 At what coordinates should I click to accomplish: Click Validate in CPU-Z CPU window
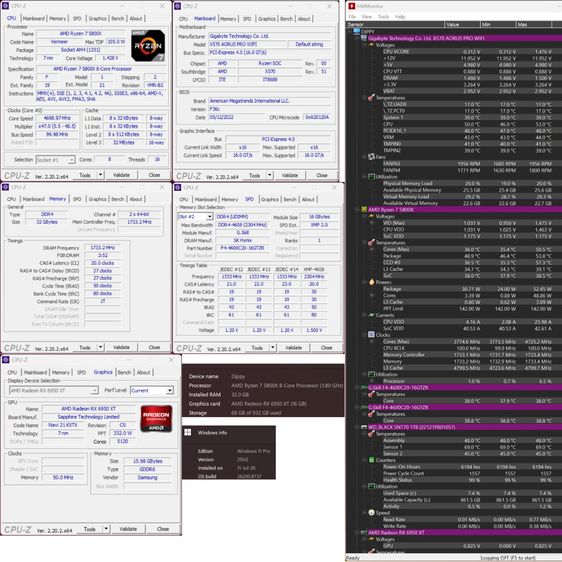coord(121,175)
